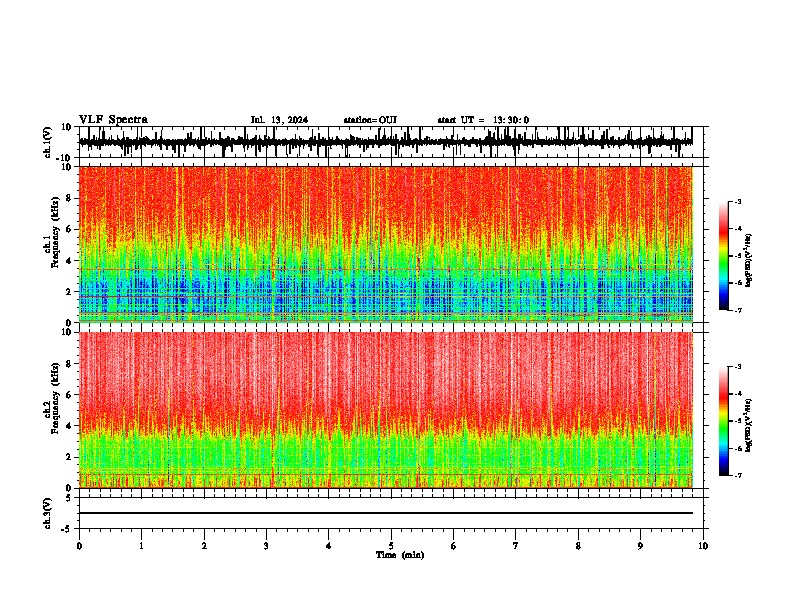
Task: Click the ch.2 spectrogram color scale bar
Action: click(723, 421)
